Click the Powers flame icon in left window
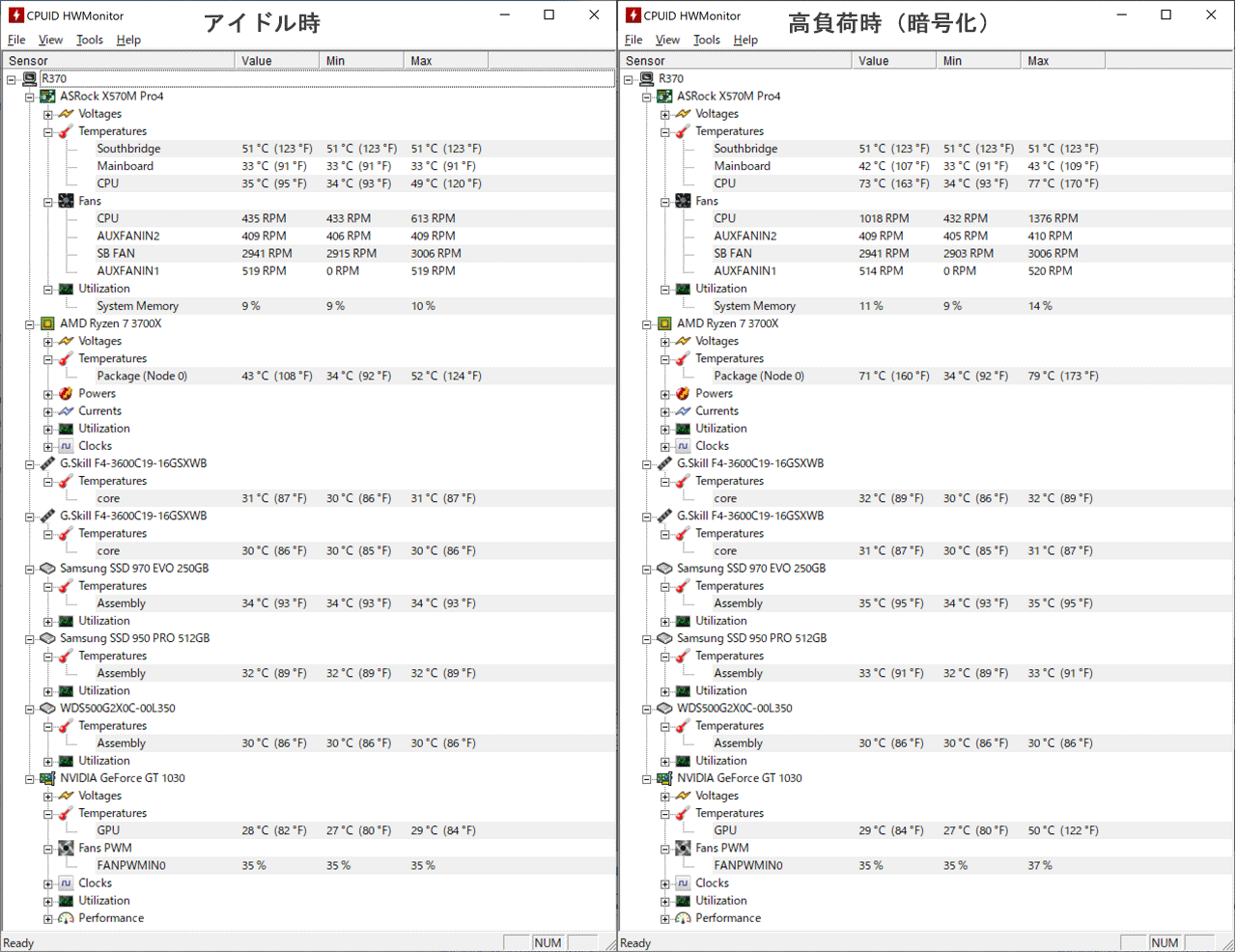The width and height of the screenshot is (1236, 952). 66,394
